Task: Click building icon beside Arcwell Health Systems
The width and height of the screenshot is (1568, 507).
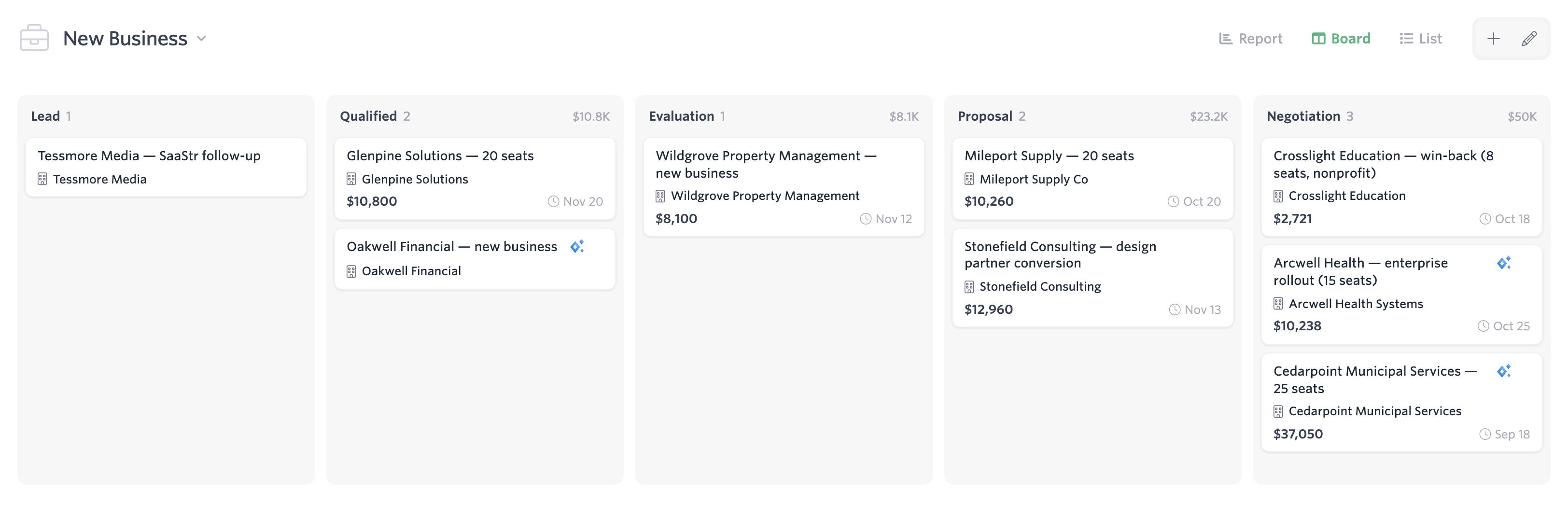Action: (x=1278, y=304)
